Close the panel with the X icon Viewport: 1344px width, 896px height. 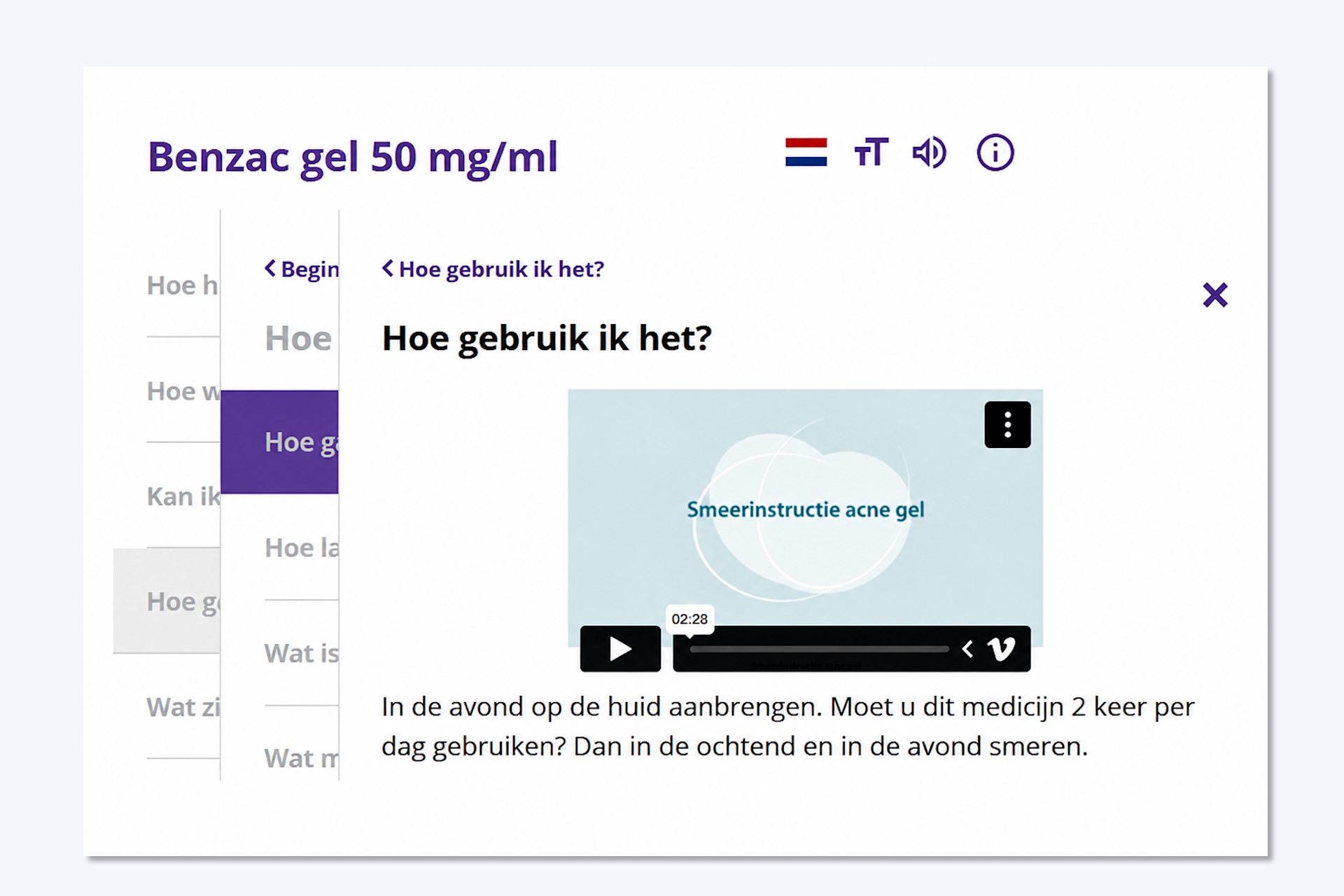(x=1215, y=295)
